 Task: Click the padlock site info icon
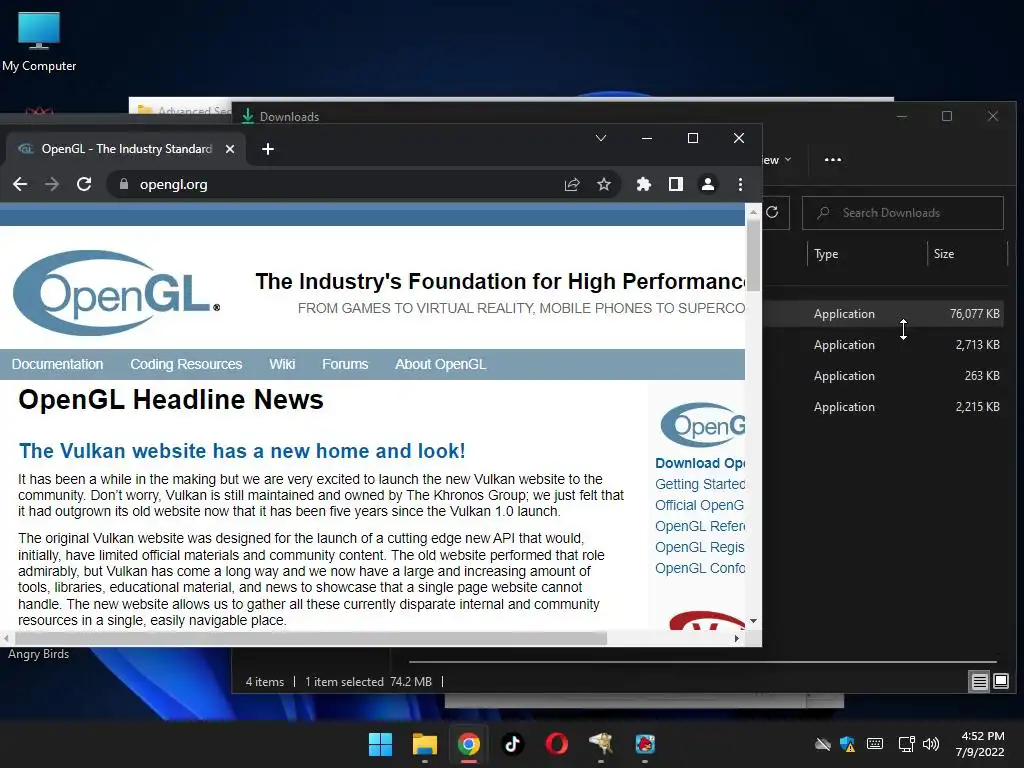click(x=123, y=185)
